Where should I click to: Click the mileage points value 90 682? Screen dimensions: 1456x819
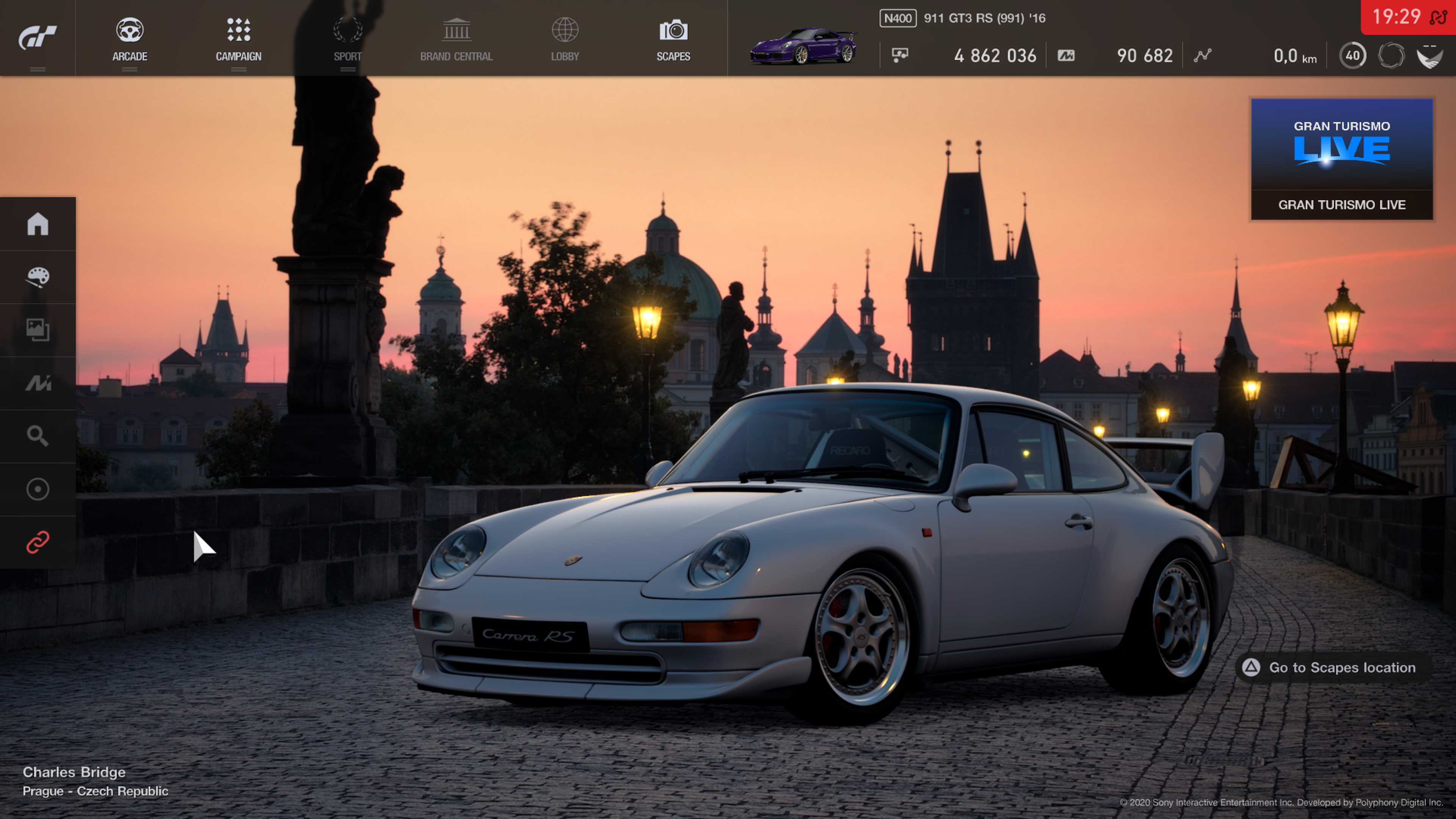coord(1145,55)
